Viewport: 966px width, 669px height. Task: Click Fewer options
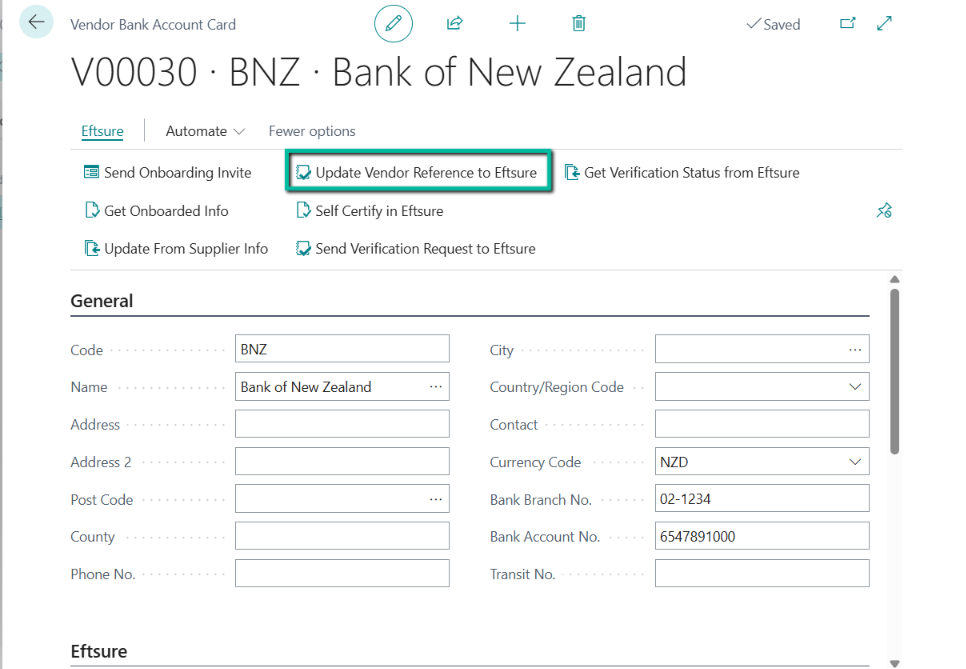(312, 131)
